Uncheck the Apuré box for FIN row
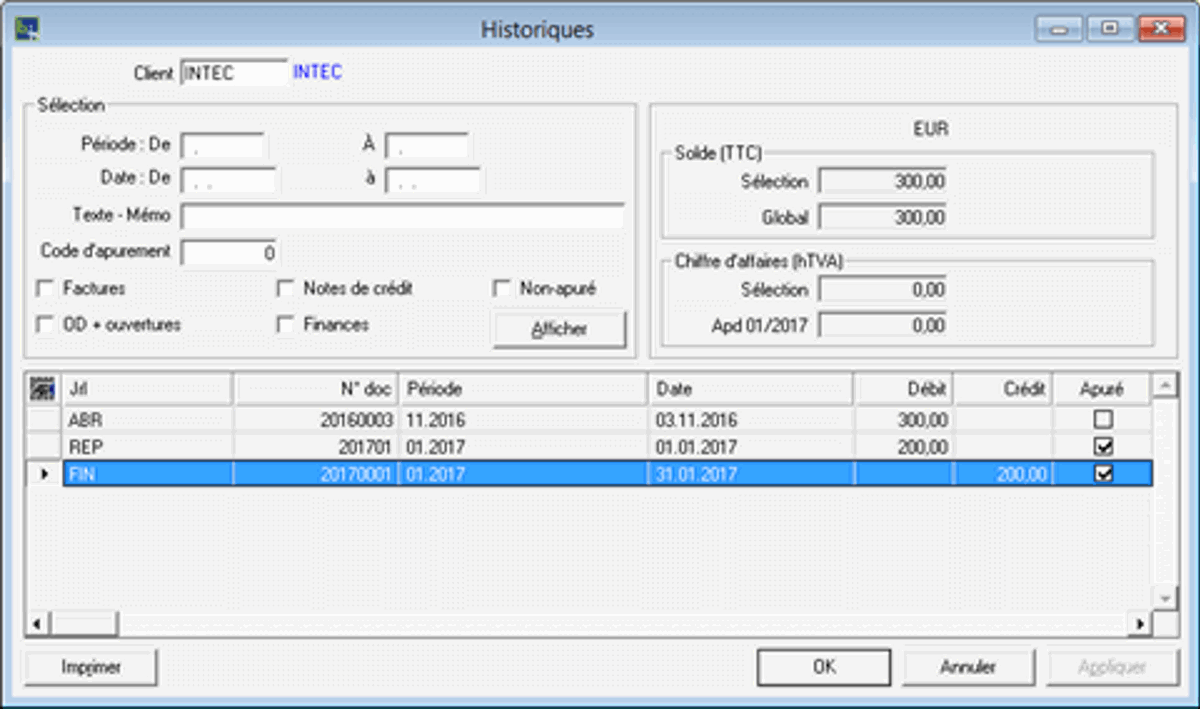The image size is (1200, 709). 1104,474
